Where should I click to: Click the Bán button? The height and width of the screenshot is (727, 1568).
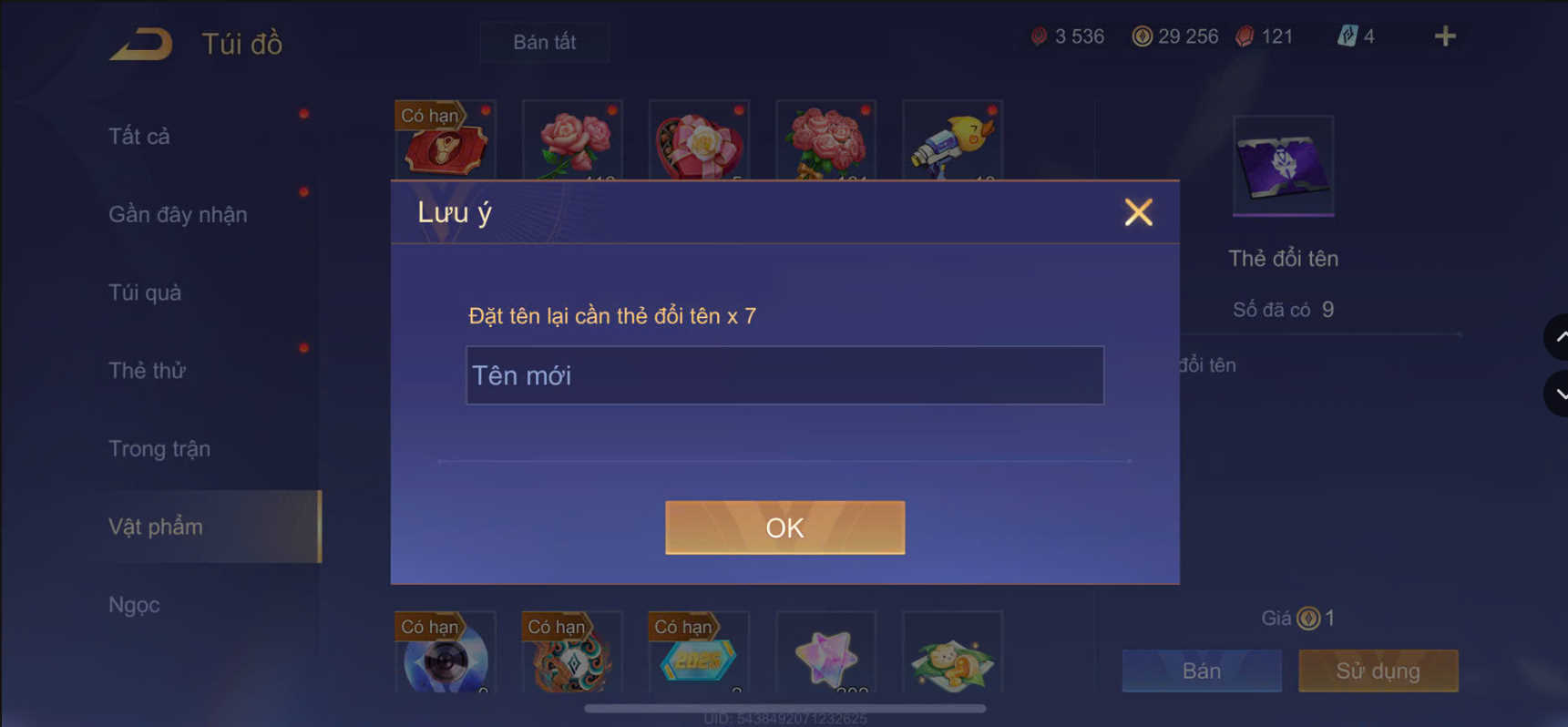1202,671
